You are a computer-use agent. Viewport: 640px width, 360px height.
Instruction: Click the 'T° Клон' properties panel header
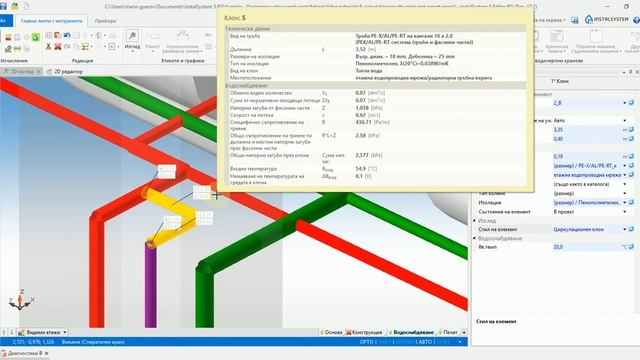click(x=560, y=81)
